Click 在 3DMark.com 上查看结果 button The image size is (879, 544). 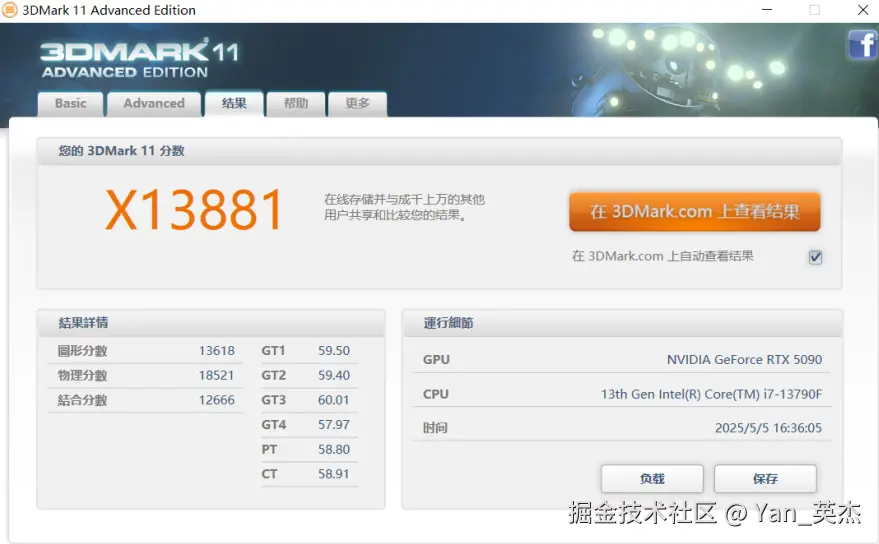coord(695,211)
